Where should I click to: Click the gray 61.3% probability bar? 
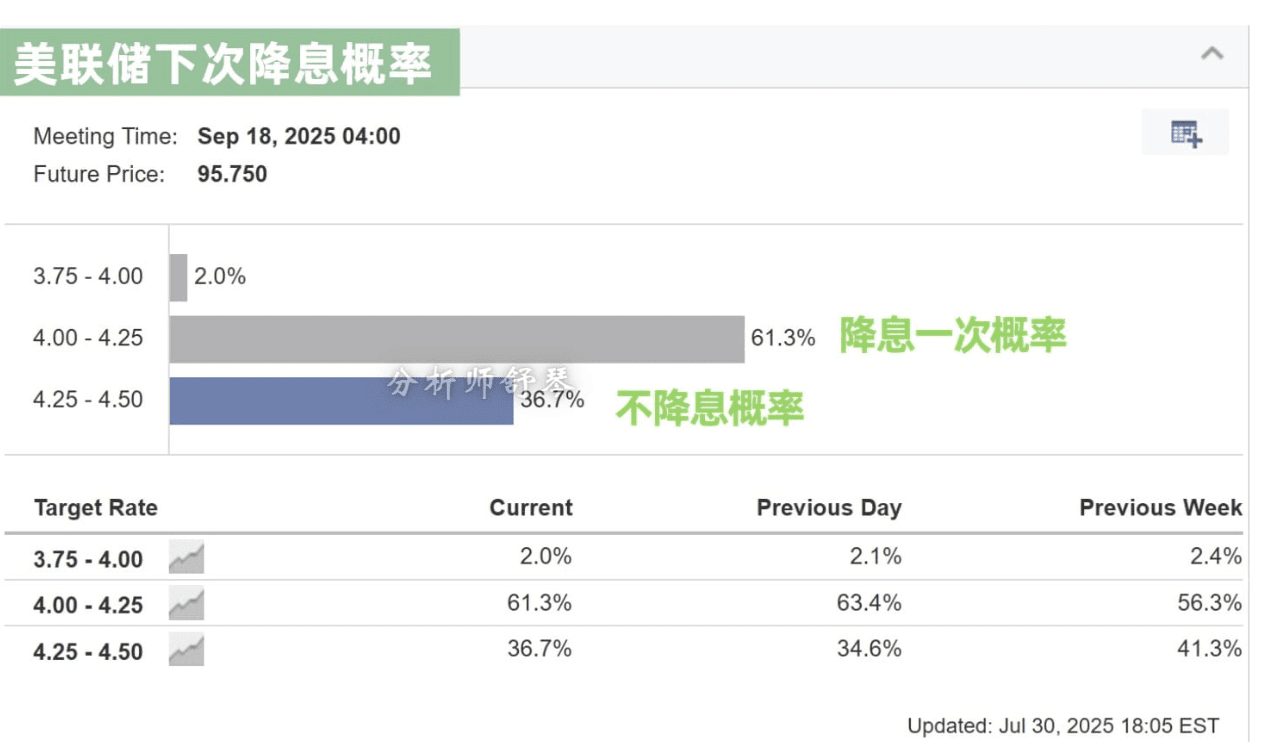[456, 339]
